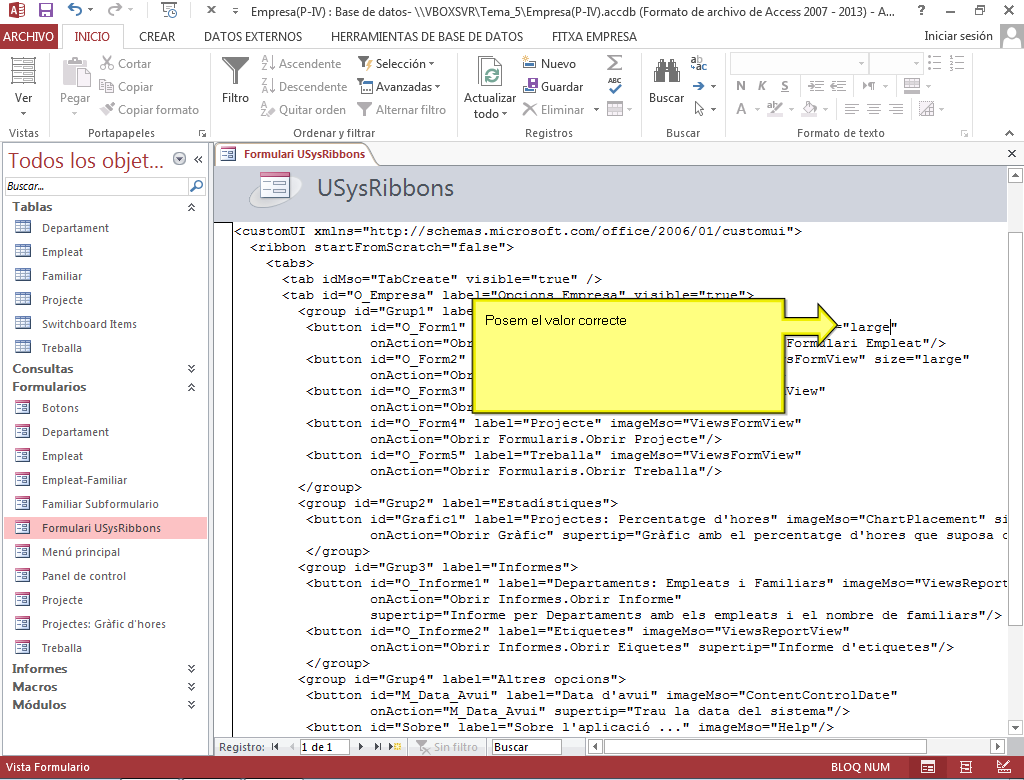1024x780 pixels.
Task: Click Eliminar record button
Action: pos(554,110)
